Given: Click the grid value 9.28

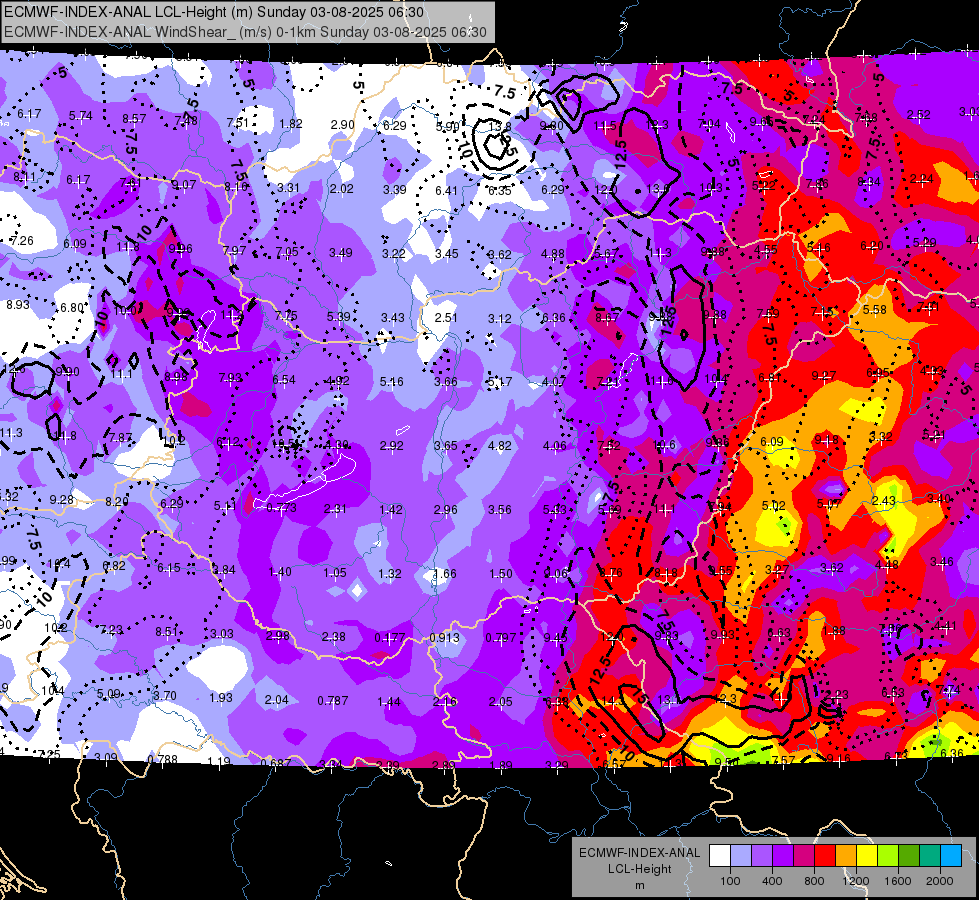Looking at the screenshot, I should tap(61, 500).
